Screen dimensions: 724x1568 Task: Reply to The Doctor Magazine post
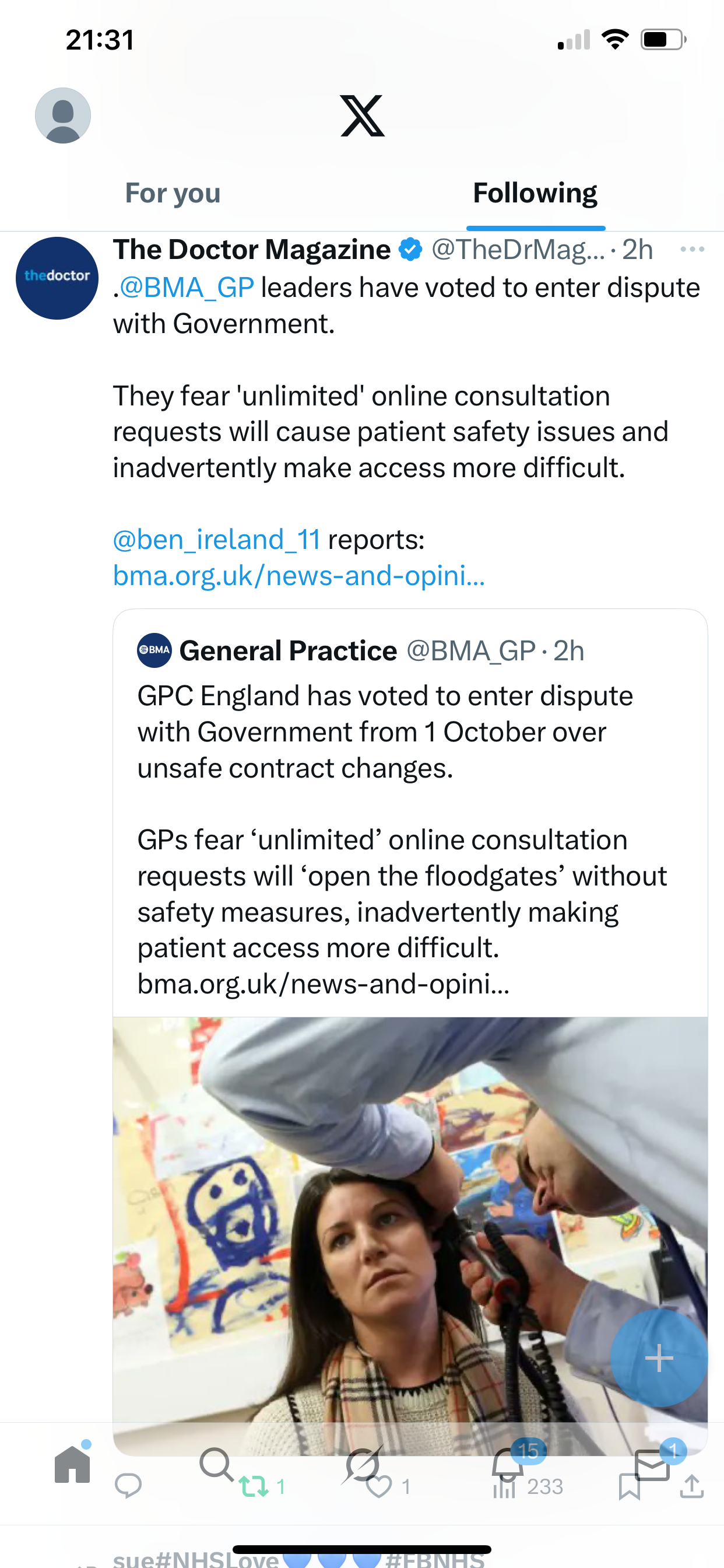tap(128, 1486)
